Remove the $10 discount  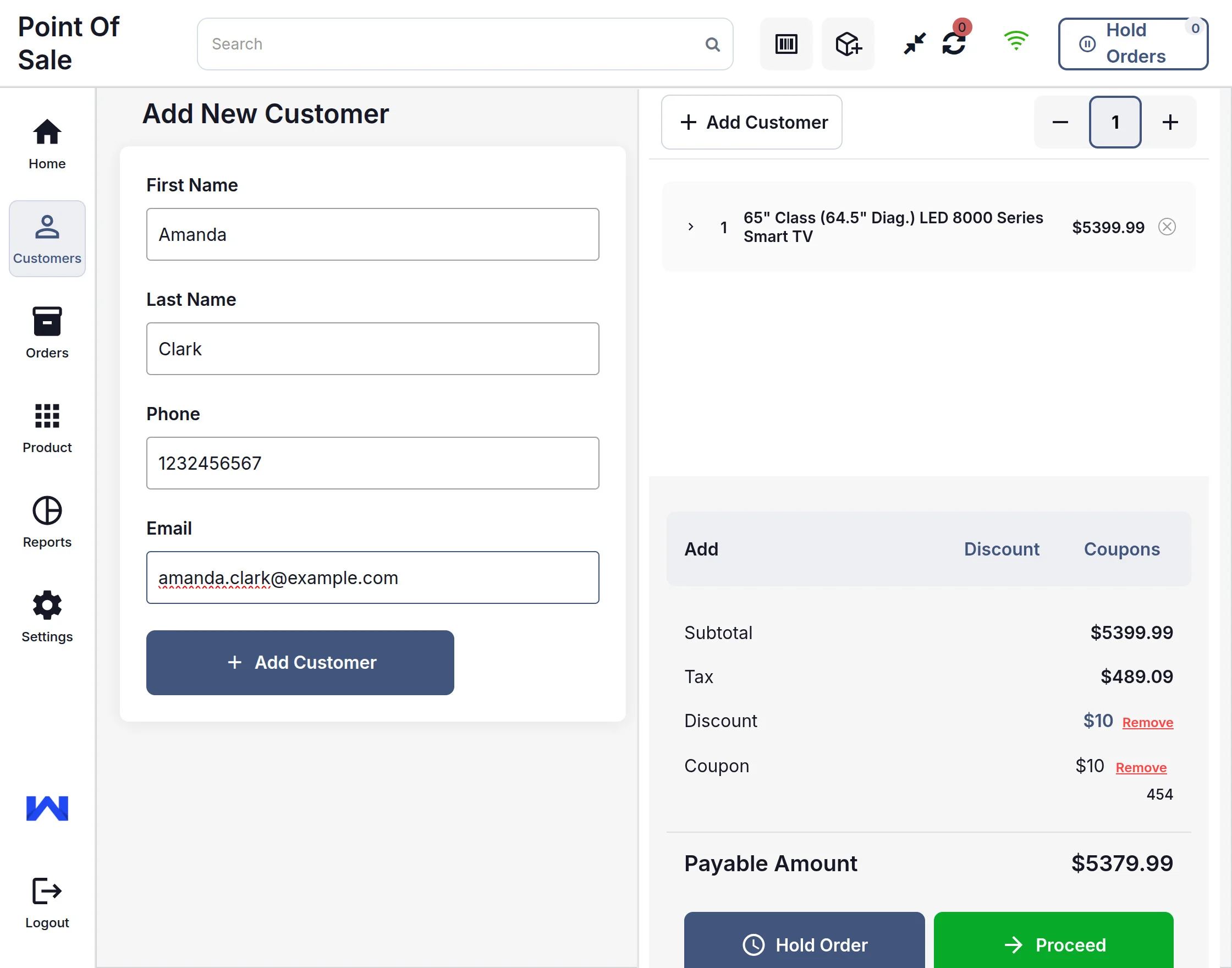[1147, 722]
